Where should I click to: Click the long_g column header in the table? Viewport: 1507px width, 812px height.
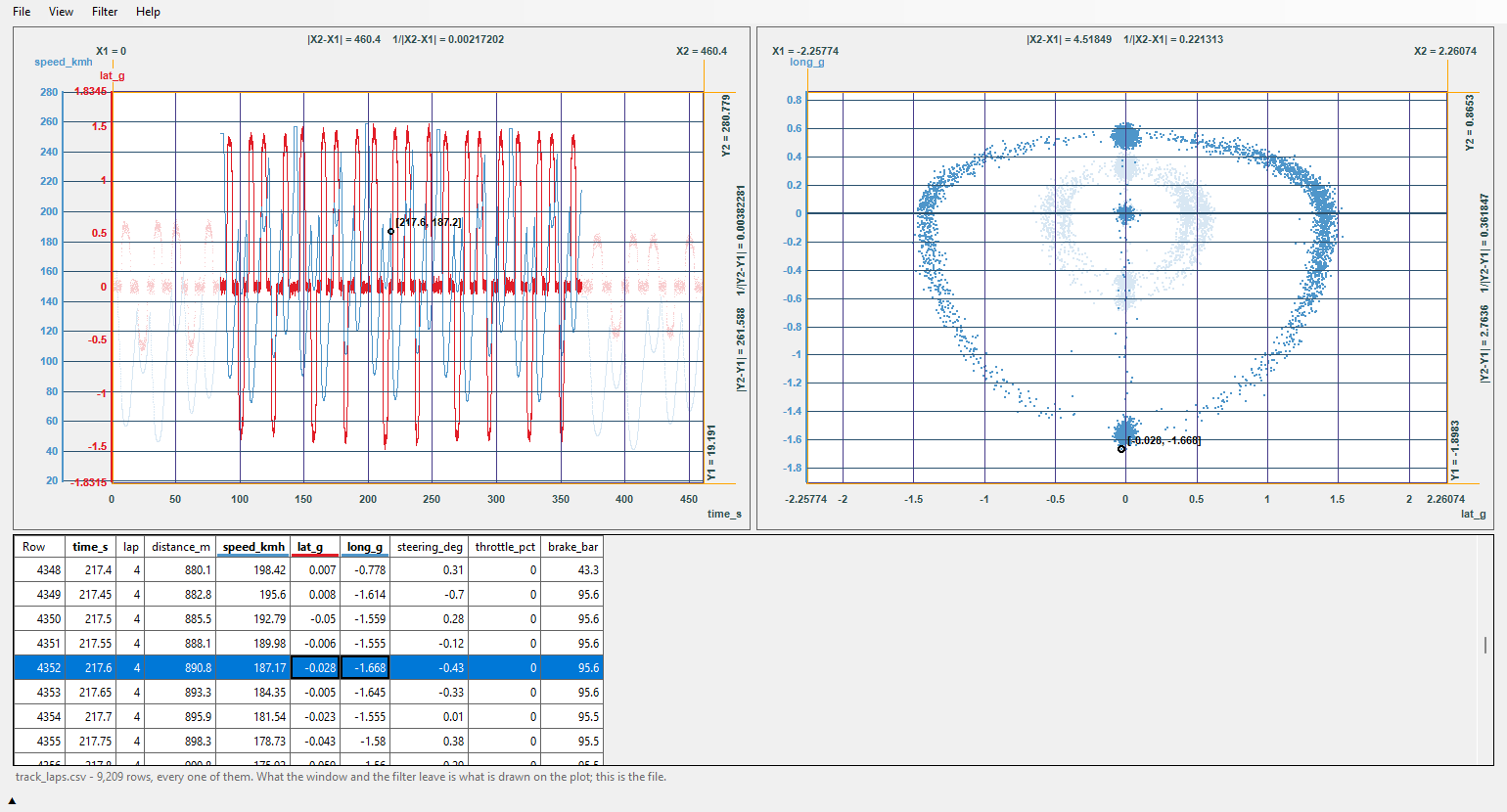point(365,547)
